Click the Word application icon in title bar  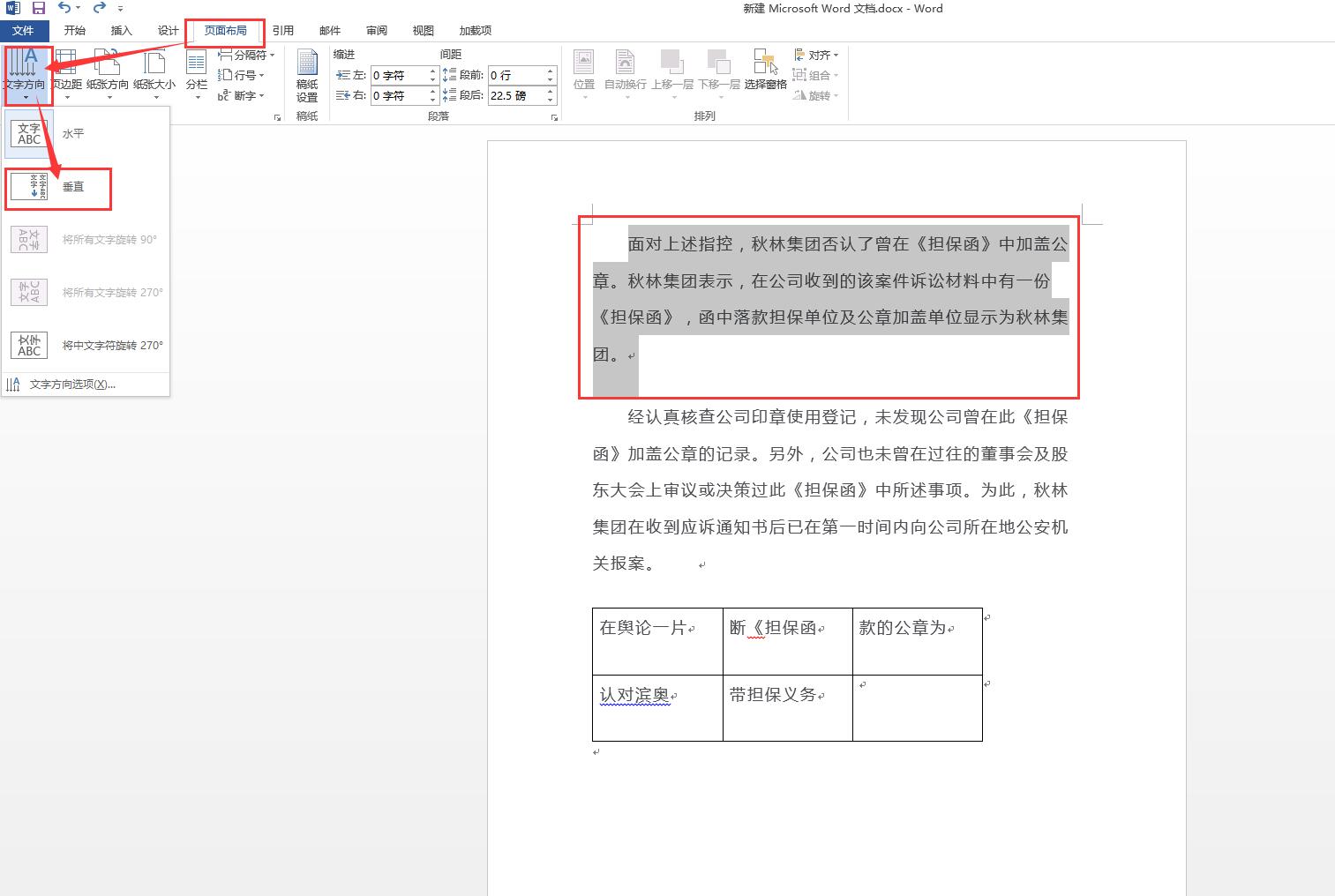(x=13, y=8)
